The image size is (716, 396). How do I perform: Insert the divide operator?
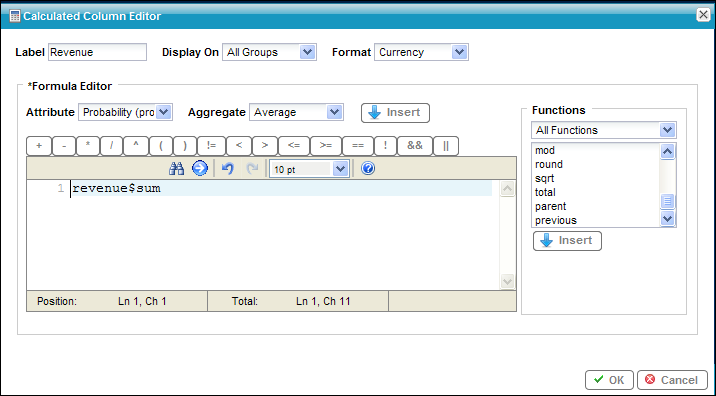point(111,146)
